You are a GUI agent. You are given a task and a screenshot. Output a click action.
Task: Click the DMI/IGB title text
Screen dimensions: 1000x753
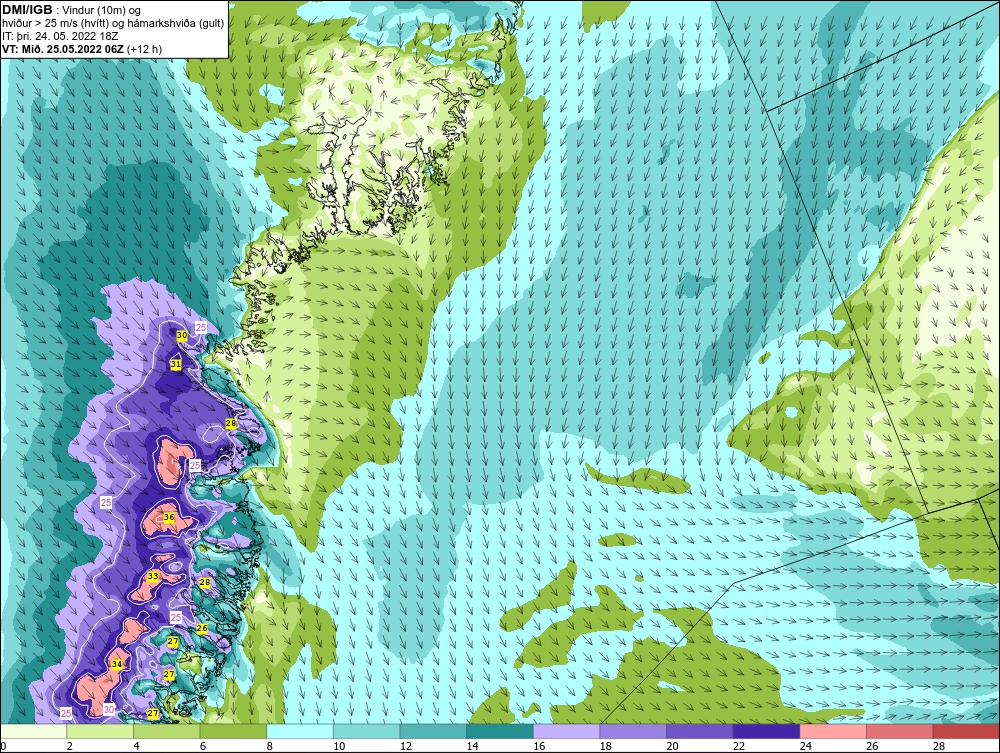[x=27, y=10]
